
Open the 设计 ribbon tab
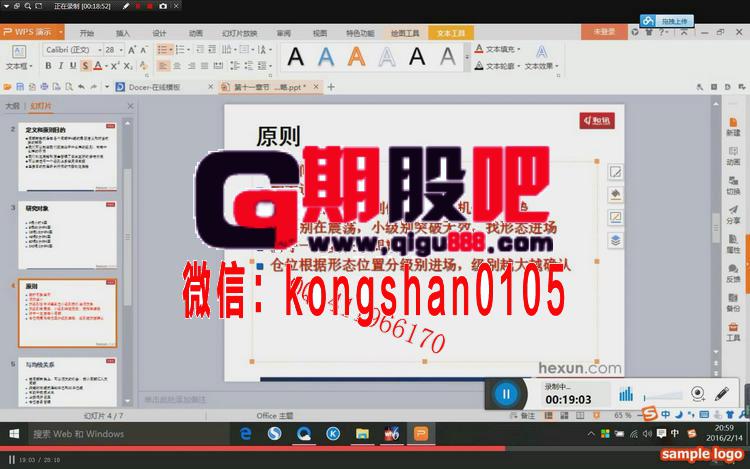[159, 33]
